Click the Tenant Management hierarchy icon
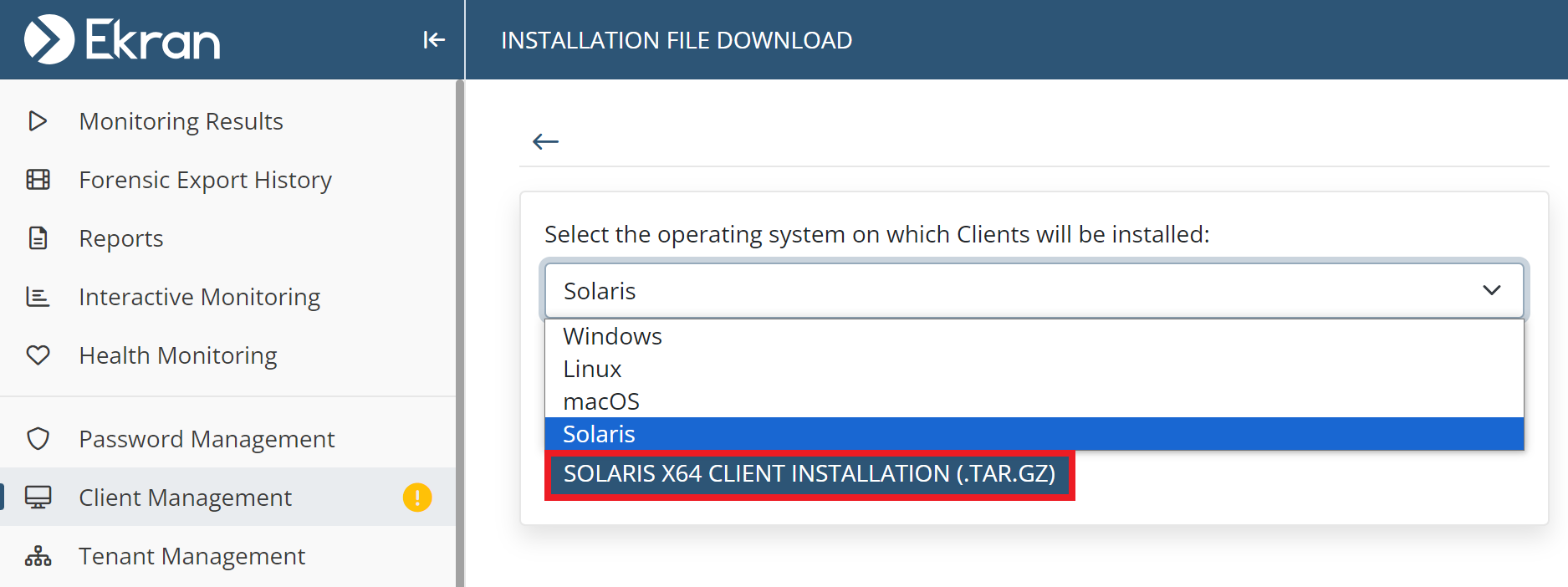 (x=38, y=556)
